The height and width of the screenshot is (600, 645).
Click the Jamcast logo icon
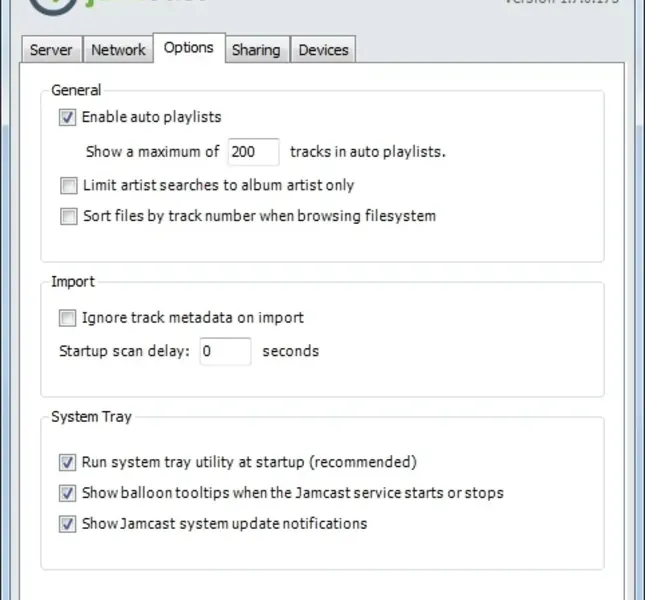coord(50,5)
